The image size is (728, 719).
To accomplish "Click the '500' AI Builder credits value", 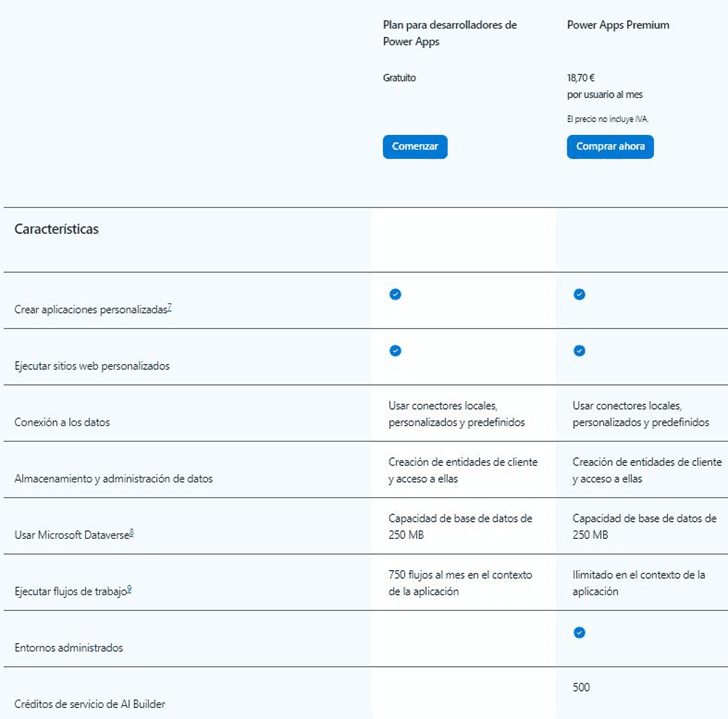I will coord(581,687).
